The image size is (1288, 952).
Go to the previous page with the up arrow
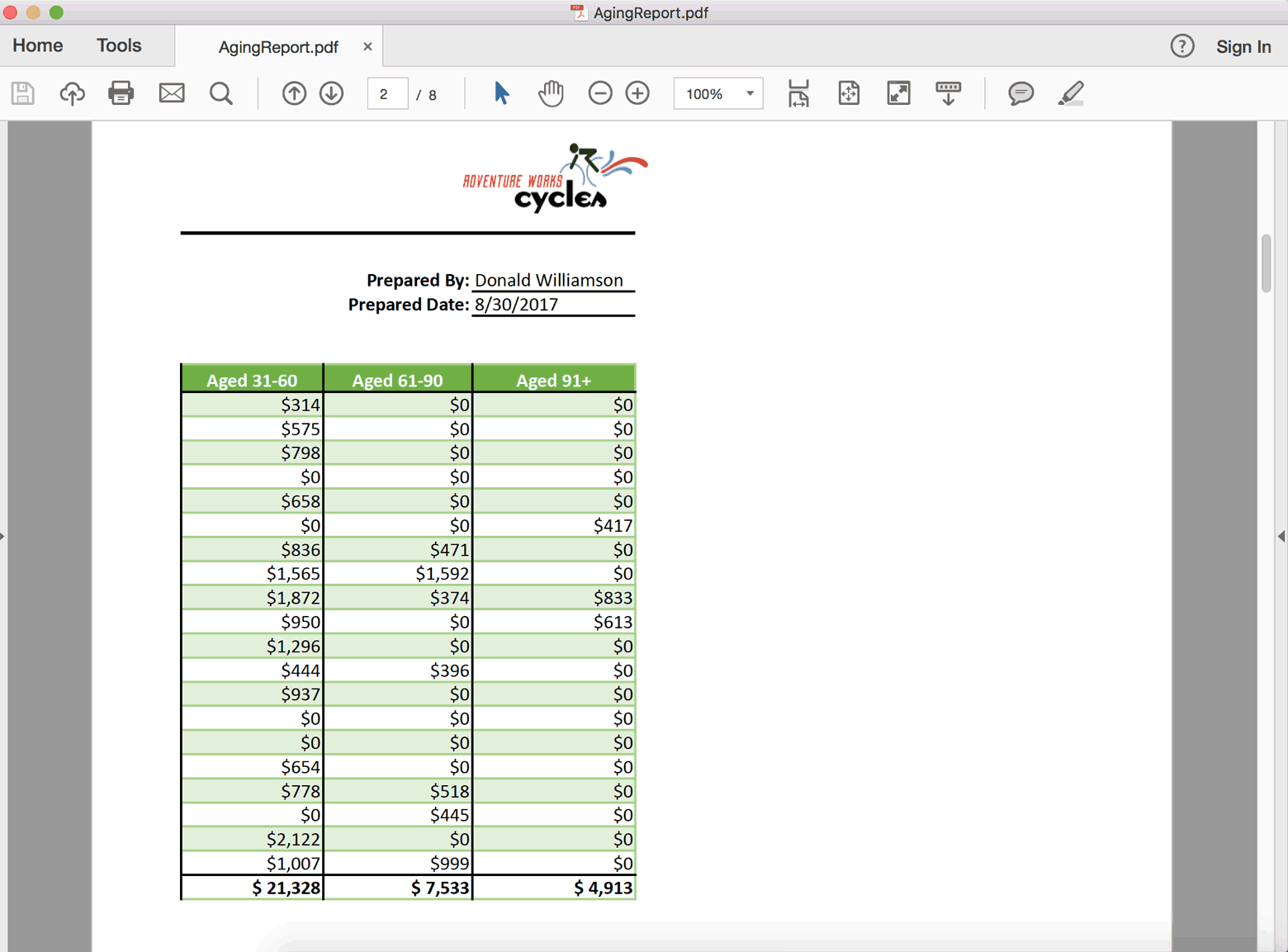point(294,93)
